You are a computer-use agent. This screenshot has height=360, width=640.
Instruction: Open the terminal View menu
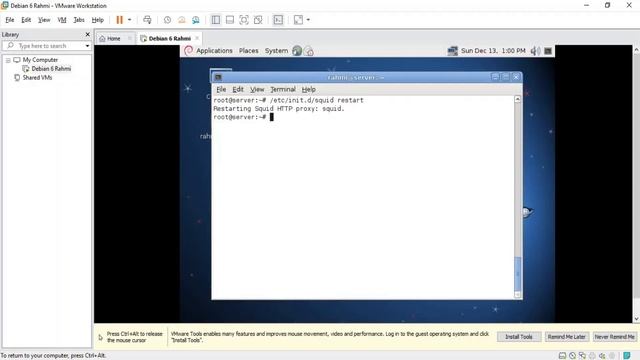[x=257, y=89]
